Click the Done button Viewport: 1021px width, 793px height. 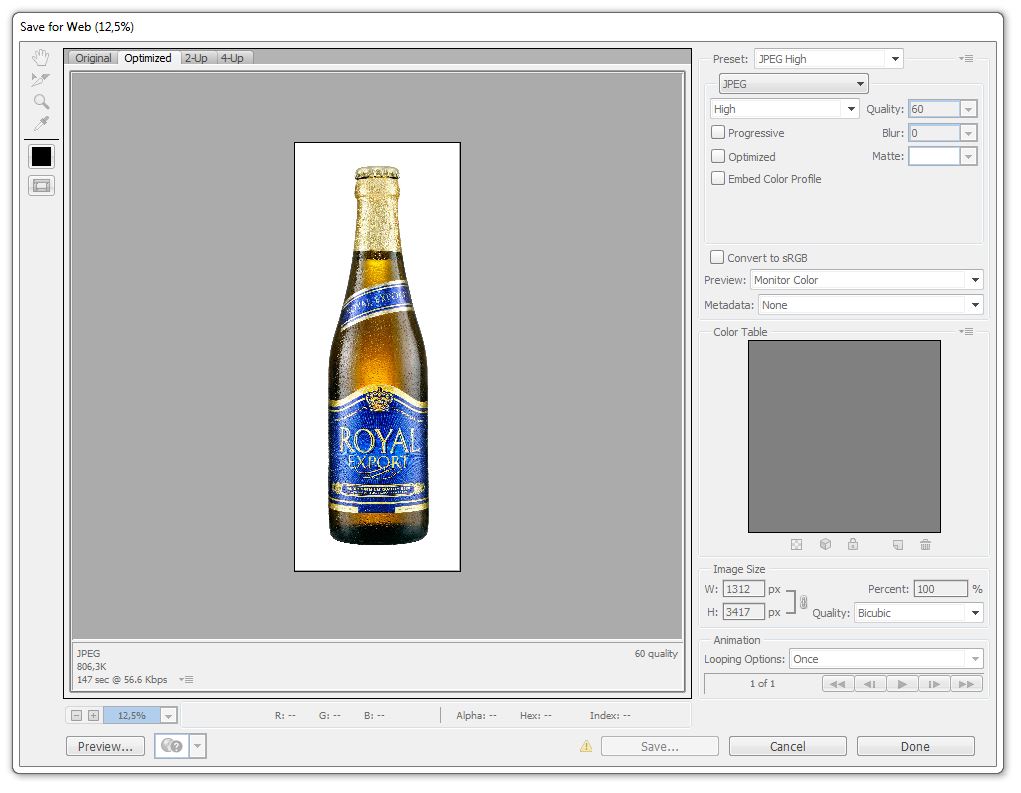pos(914,745)
